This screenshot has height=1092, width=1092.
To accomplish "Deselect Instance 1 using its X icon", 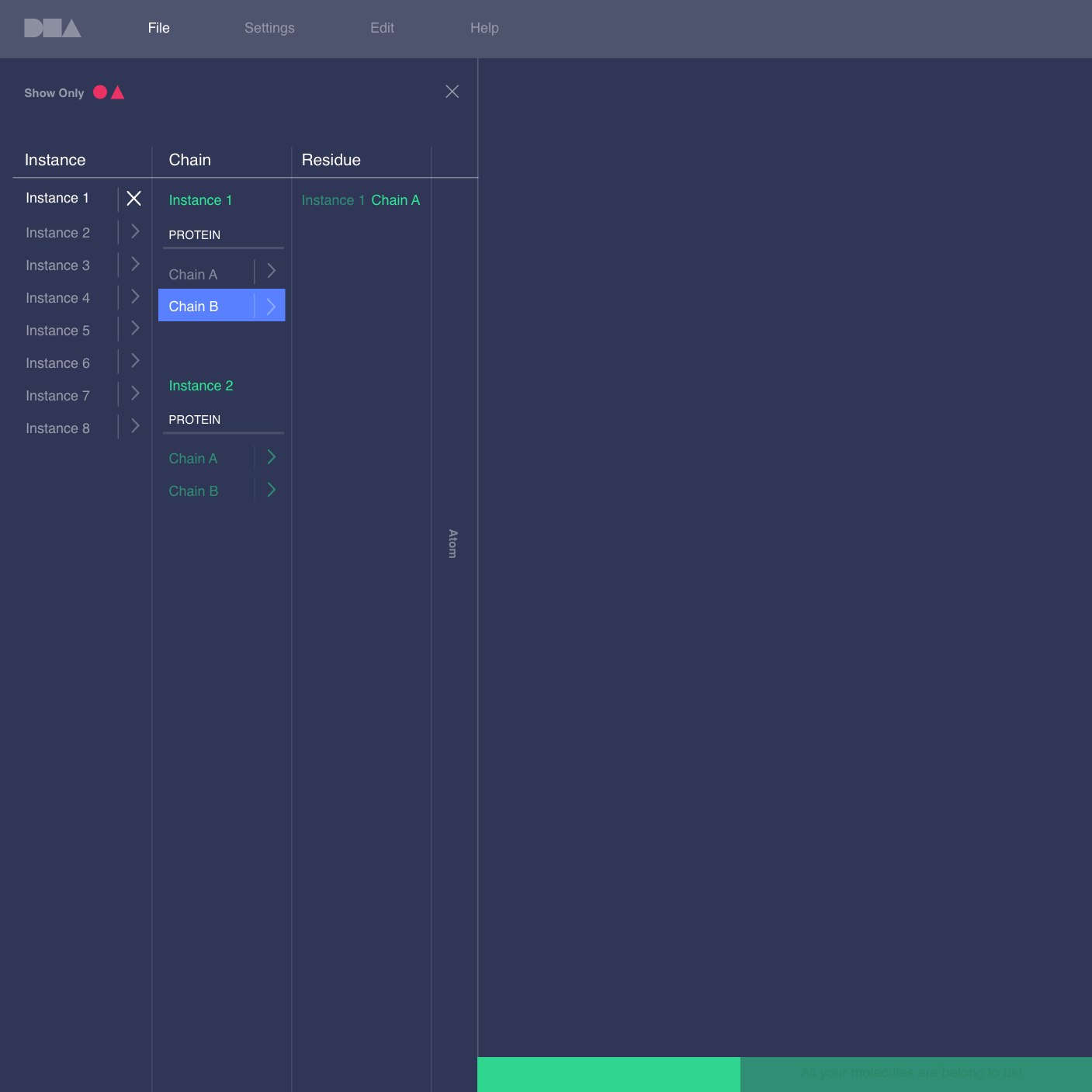I will [x=133, y=199].
